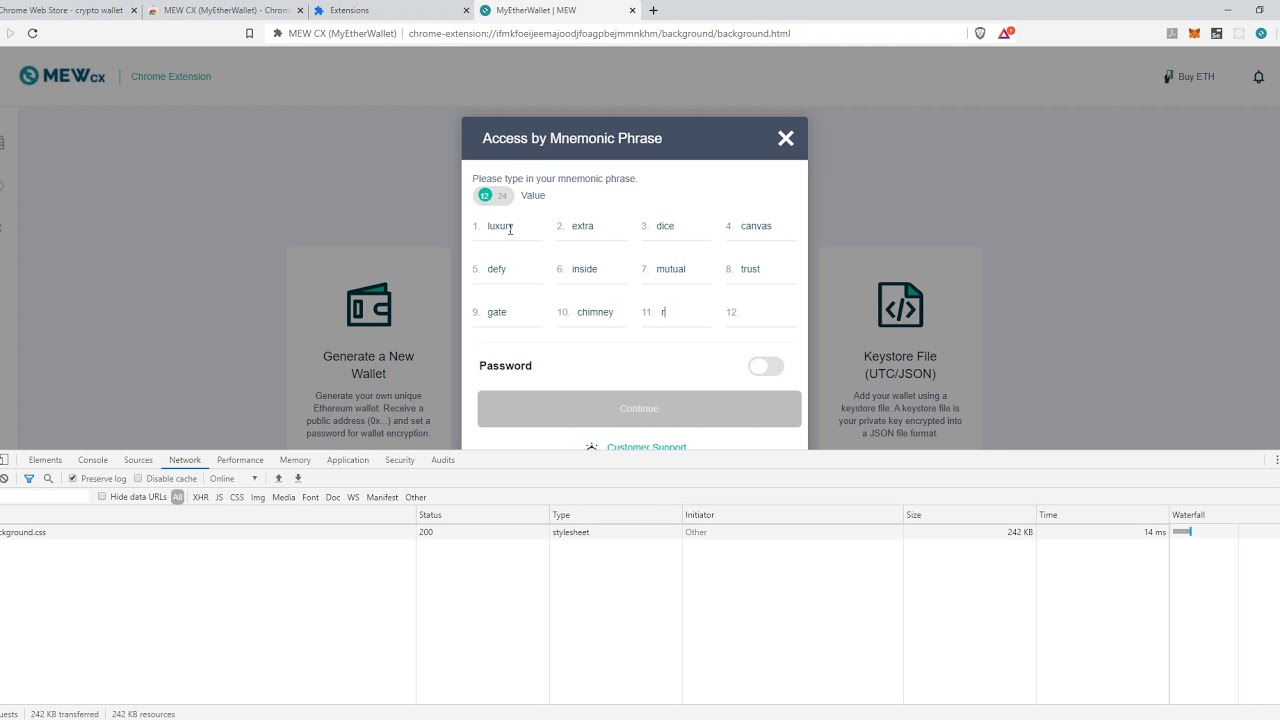Screen dimensions: 1280x720
Task: Click the disabled Continue button
Action: tap(639, 409)
